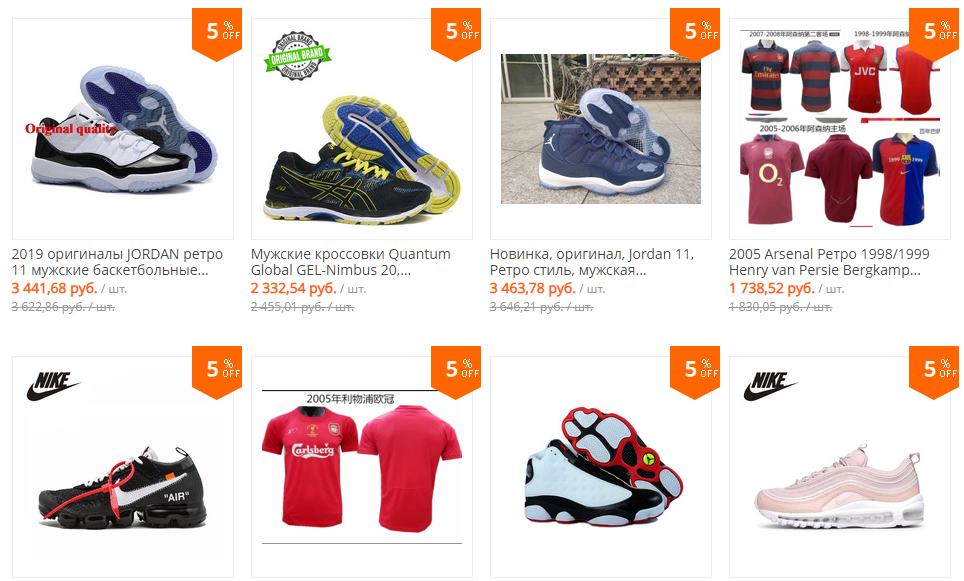The image size is (964, 581).
Task: Click the green Original Brand stamp icon
Action: point(298,56)
